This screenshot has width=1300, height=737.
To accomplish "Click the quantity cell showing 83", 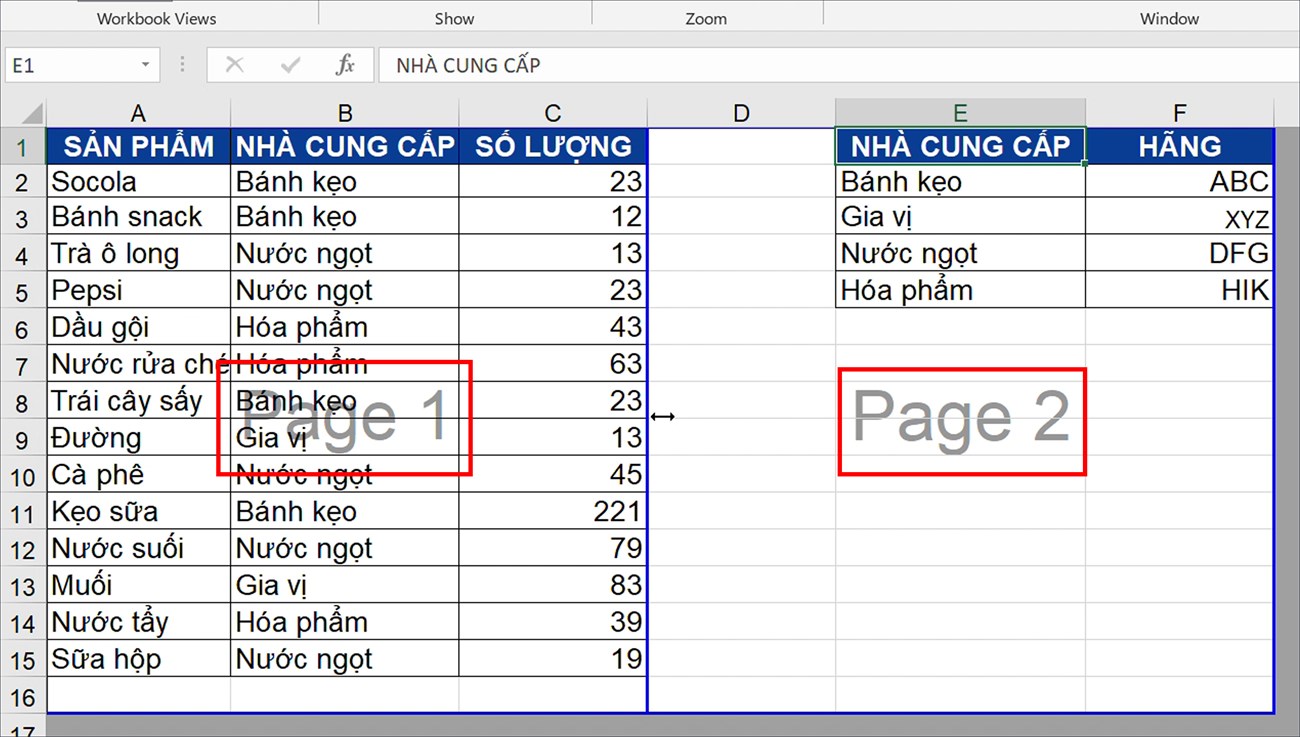I will point(553,585).
